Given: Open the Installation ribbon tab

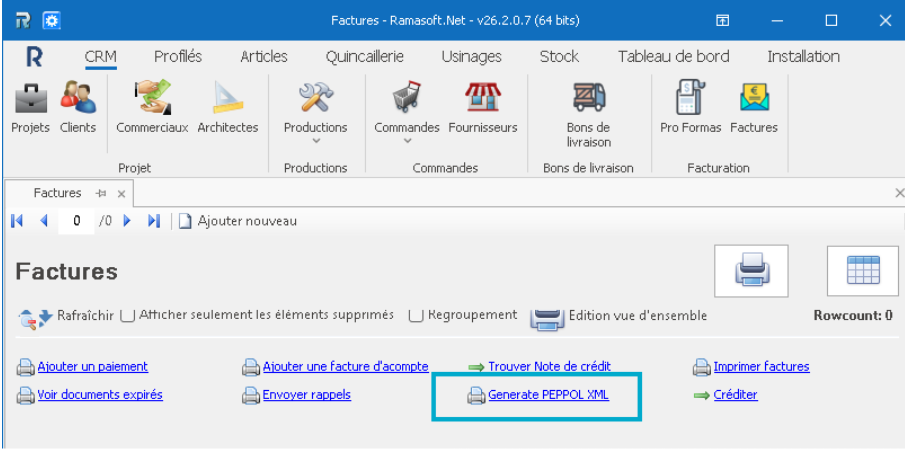Looking at the screenshot, I should (x=803, y=57).
